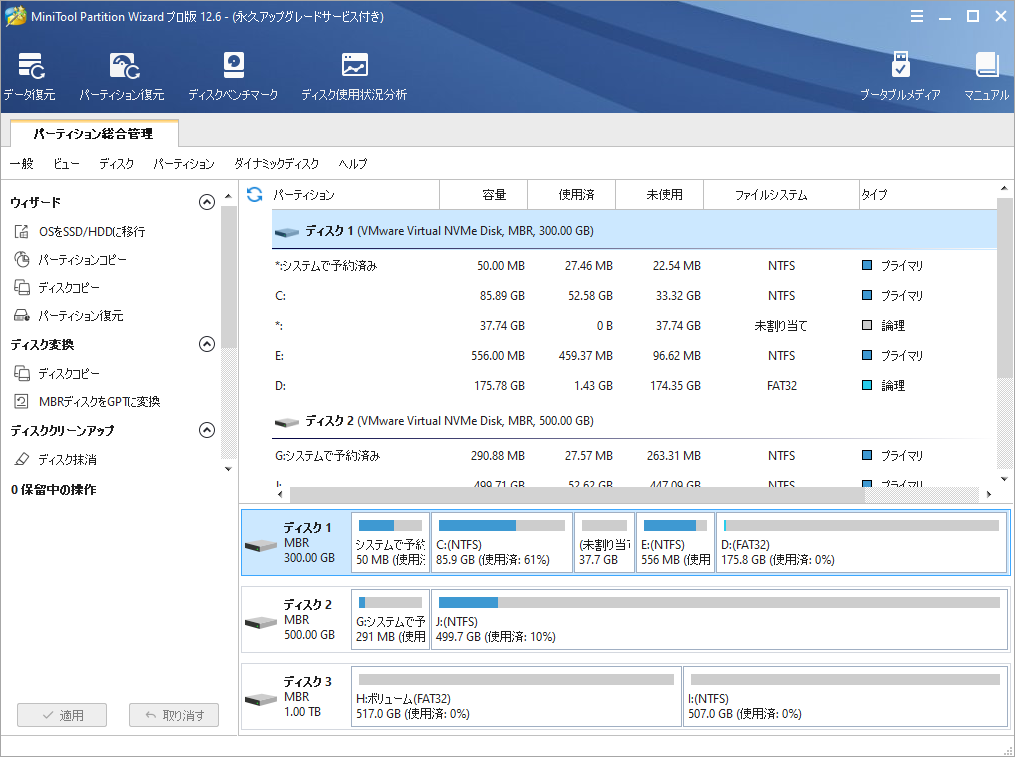1015x757 pixels.
Task: Select the D:(FAT32) 175.8 GB block
Action: 862,543
